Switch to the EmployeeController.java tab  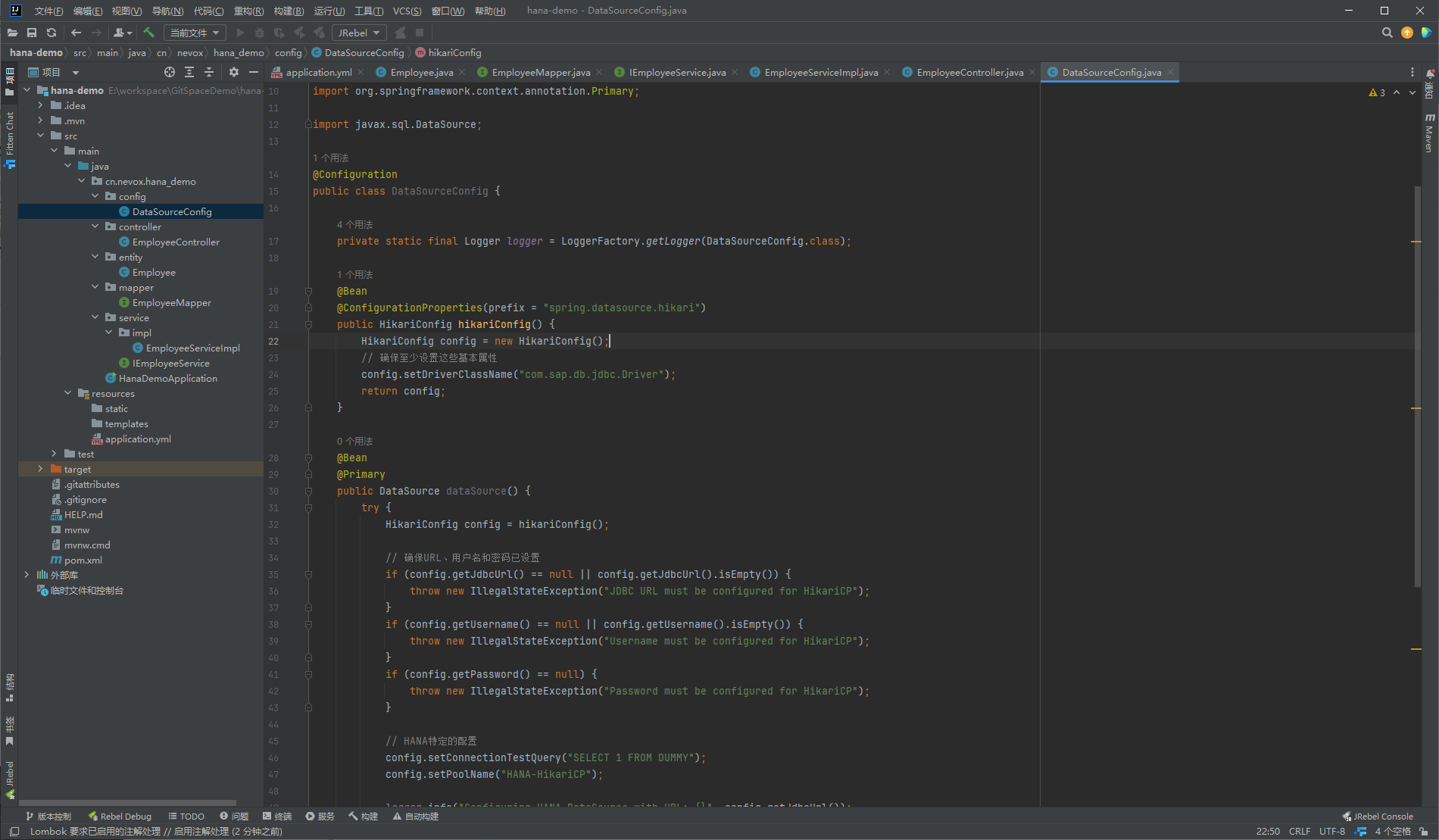point(969,72)
